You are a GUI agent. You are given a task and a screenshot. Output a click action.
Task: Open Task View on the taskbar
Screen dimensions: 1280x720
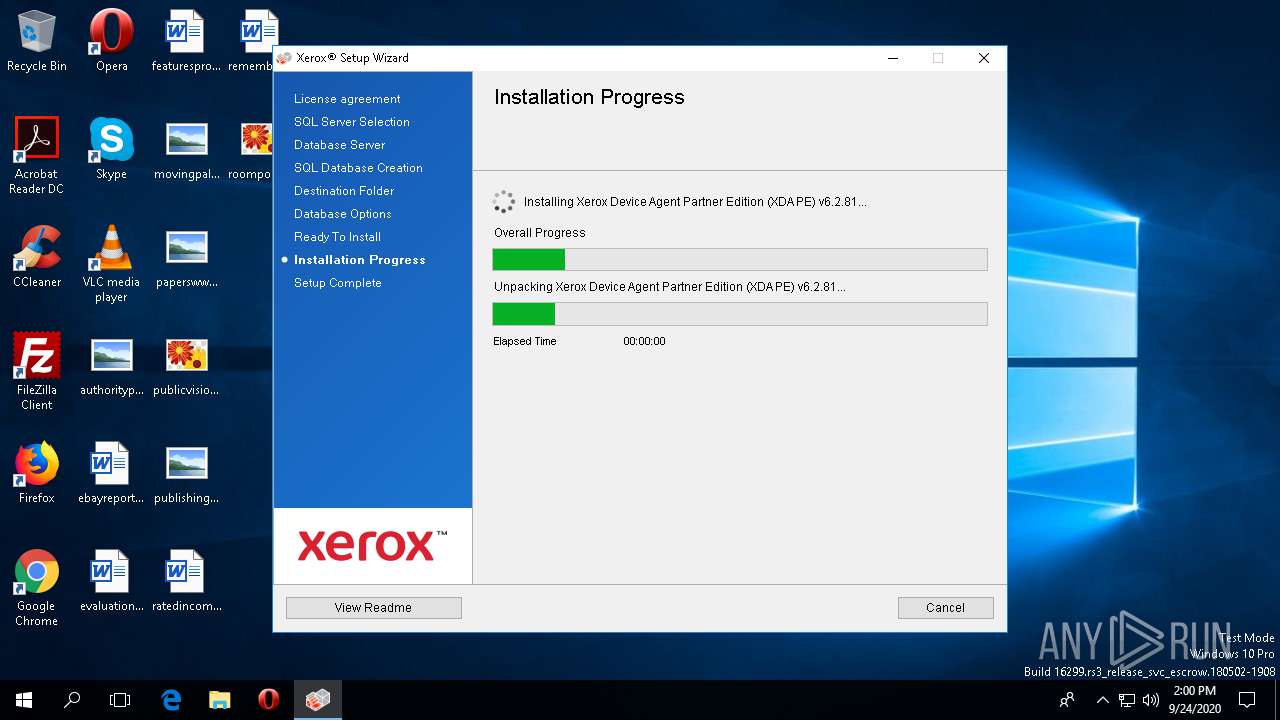tap(120, 700)
